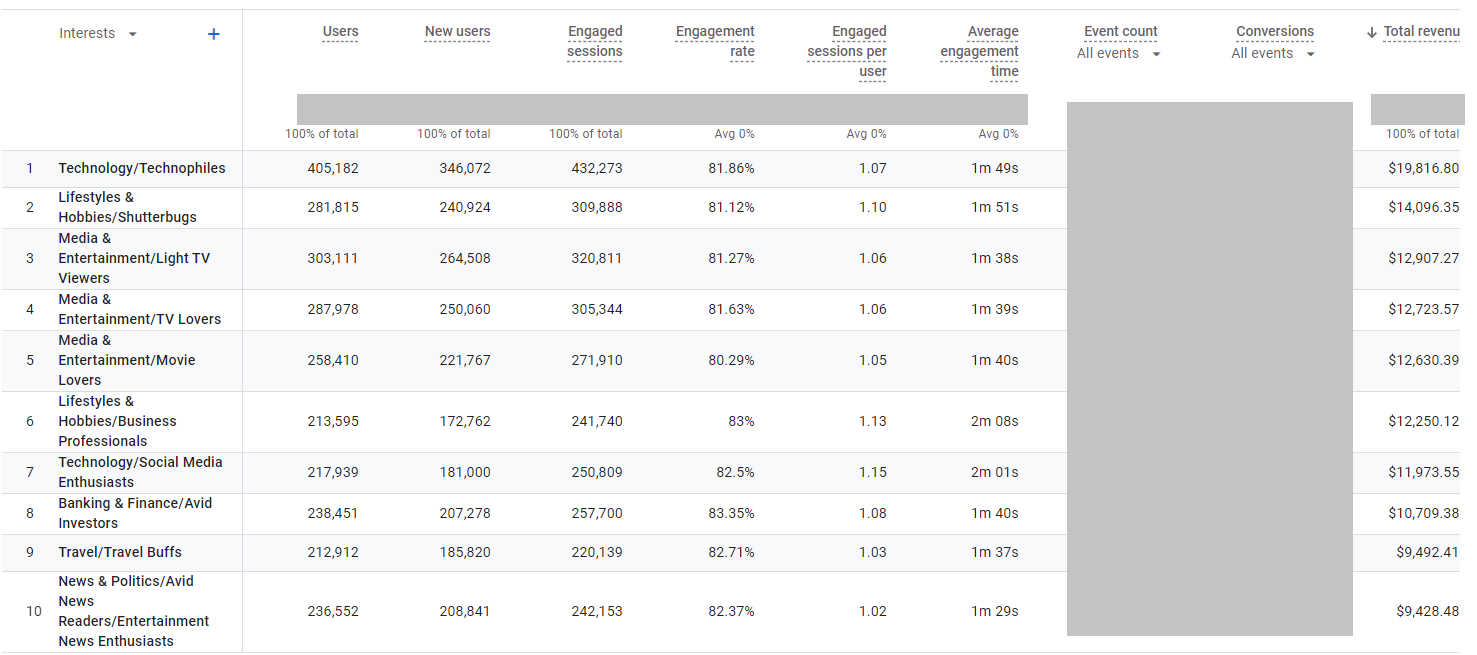This screenshot has height=655, width=1477.
Task: Click the Event count dropdown caret
Action: coord(1155,53)
